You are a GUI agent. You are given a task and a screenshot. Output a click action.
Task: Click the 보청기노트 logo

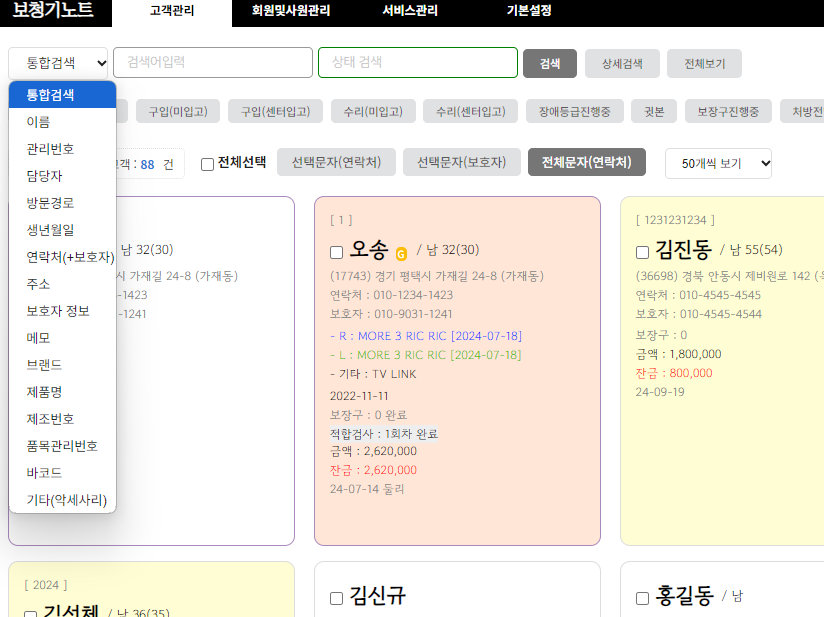(x=52, y=11)
